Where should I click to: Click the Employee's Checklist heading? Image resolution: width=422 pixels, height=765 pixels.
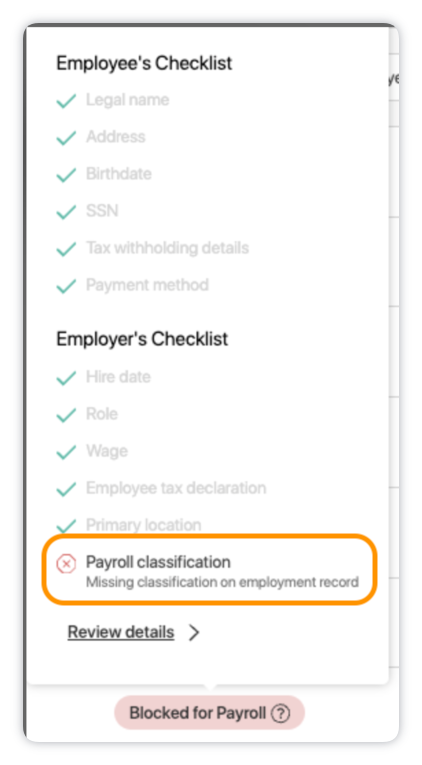tap(144, 63)
